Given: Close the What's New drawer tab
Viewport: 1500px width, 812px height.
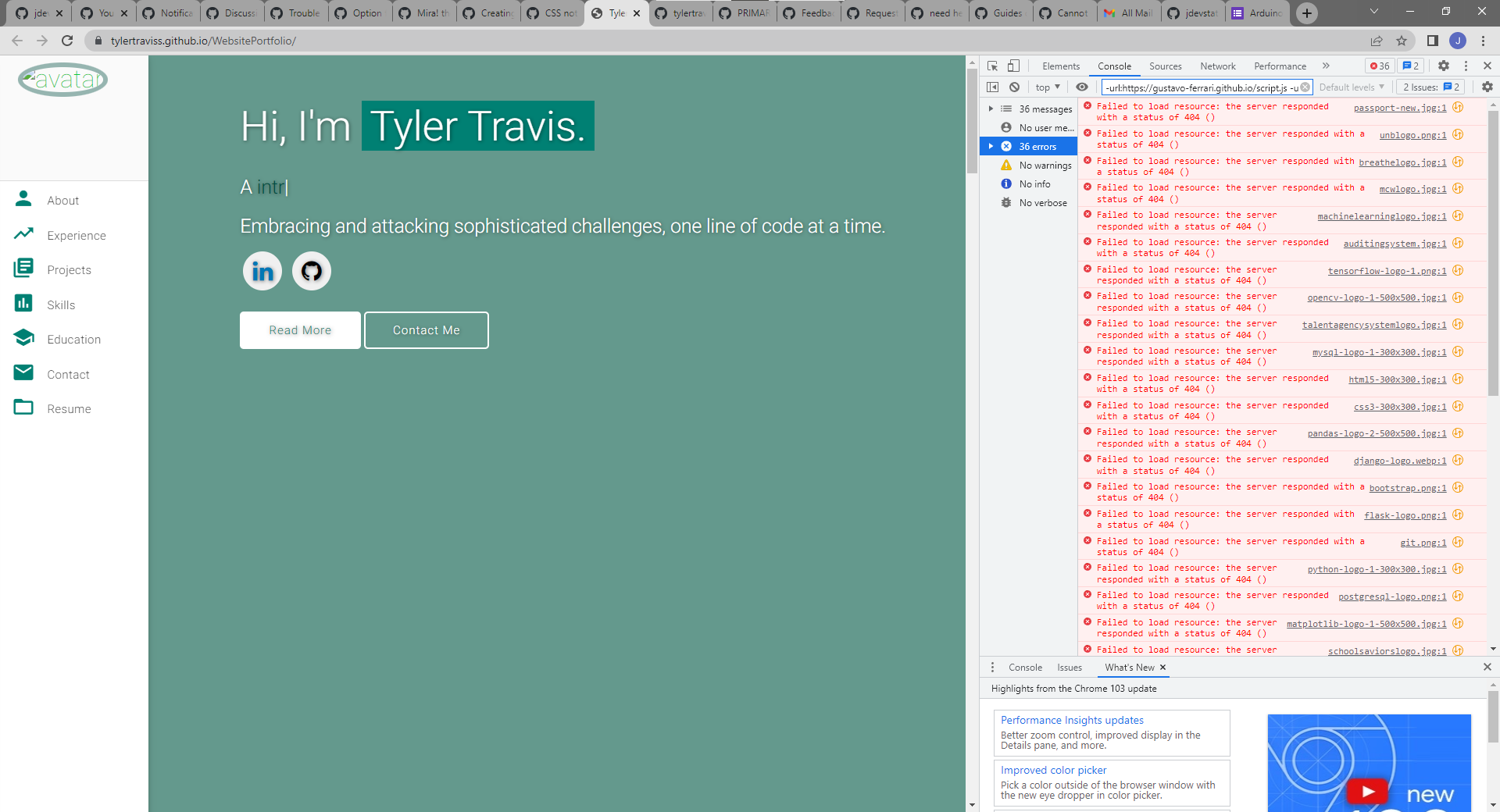Looking at the screenshot, I should click(x=1162, y=668).
